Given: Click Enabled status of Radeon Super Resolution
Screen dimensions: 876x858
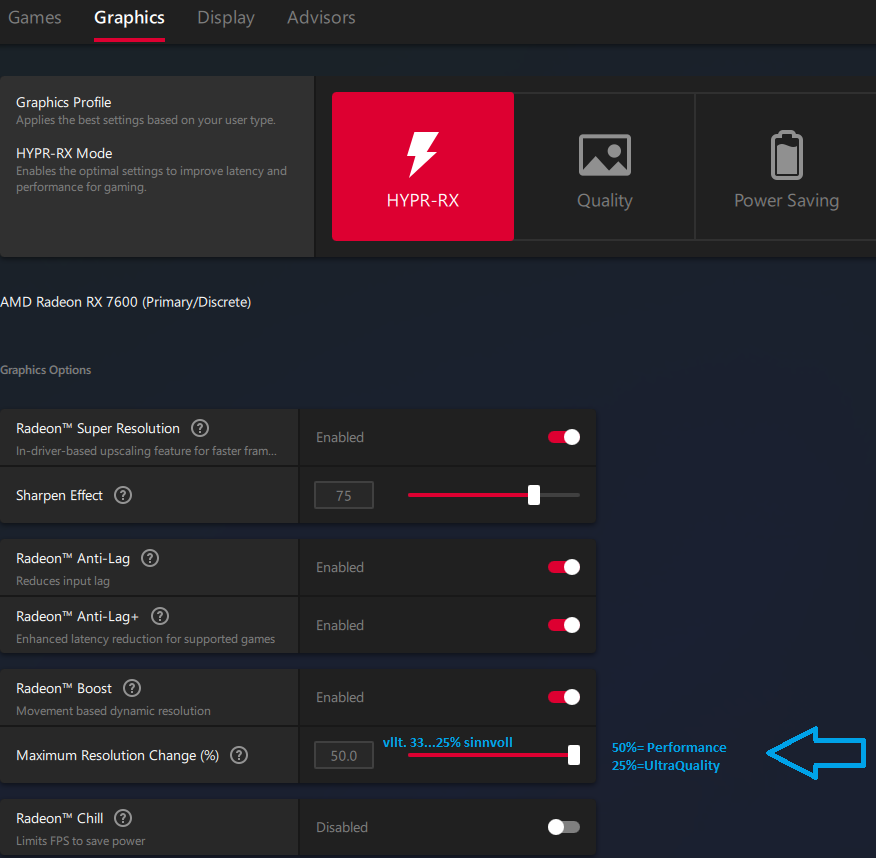Looking at the screenshot, I should 340,437.
